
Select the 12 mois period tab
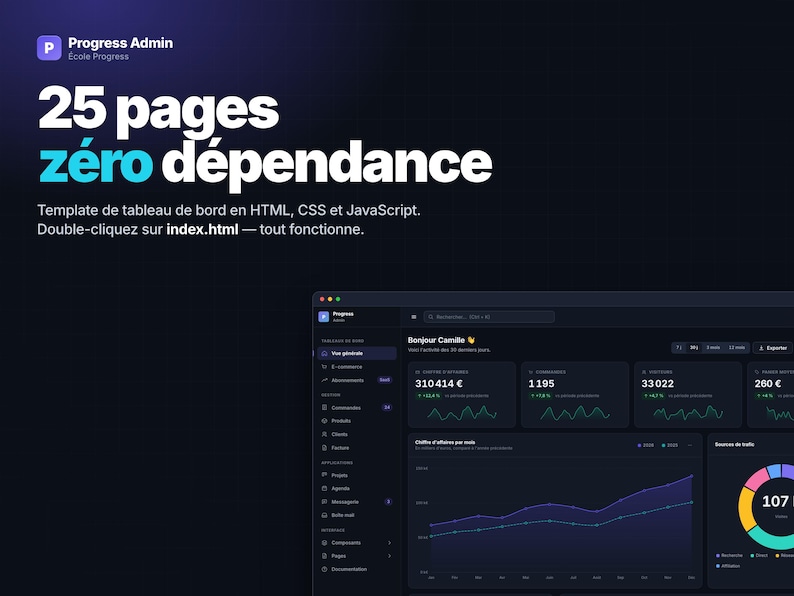pyautogui.click(x=736, y=347)
